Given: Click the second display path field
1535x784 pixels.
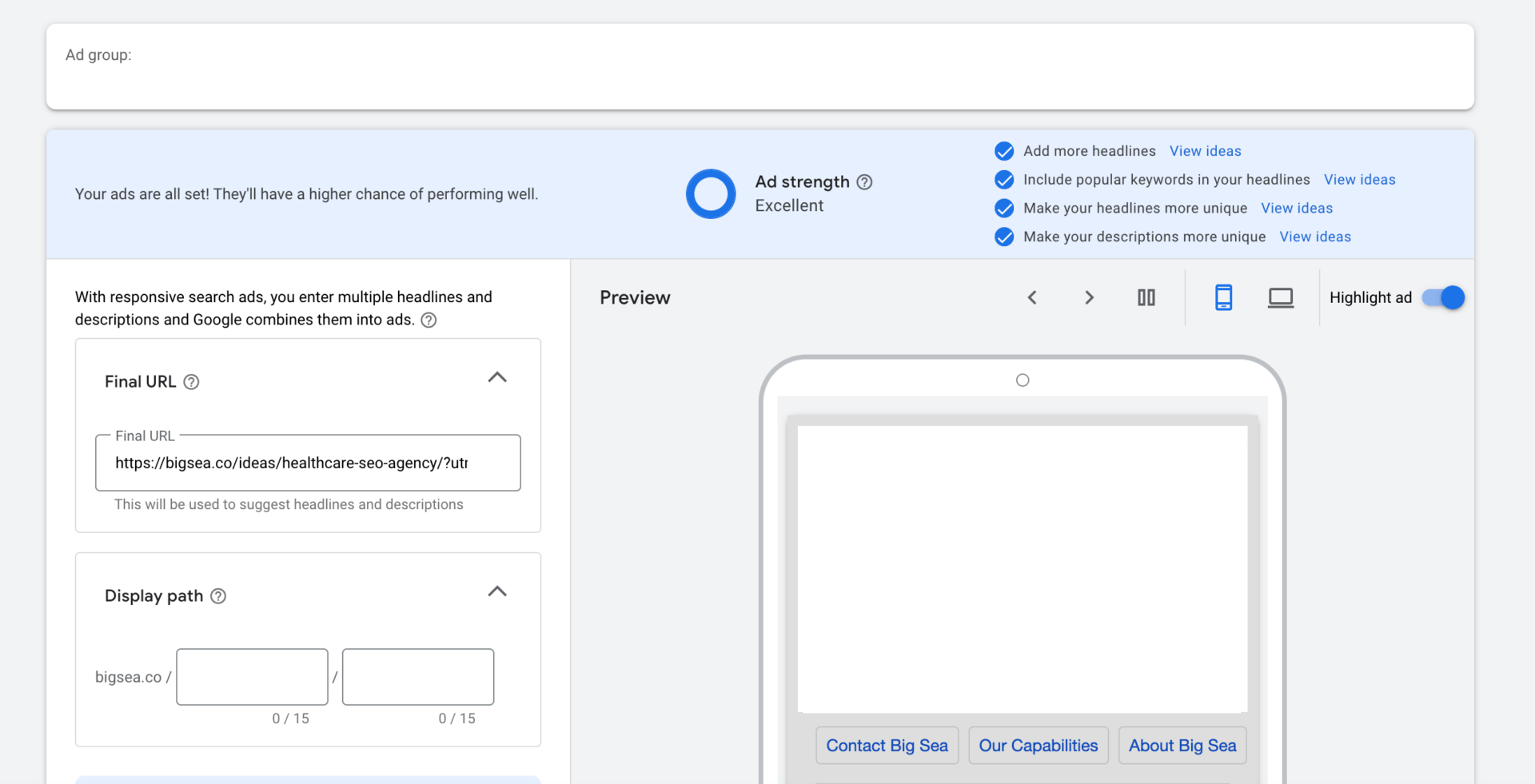Looking at the screenshot, I should 418,677.
